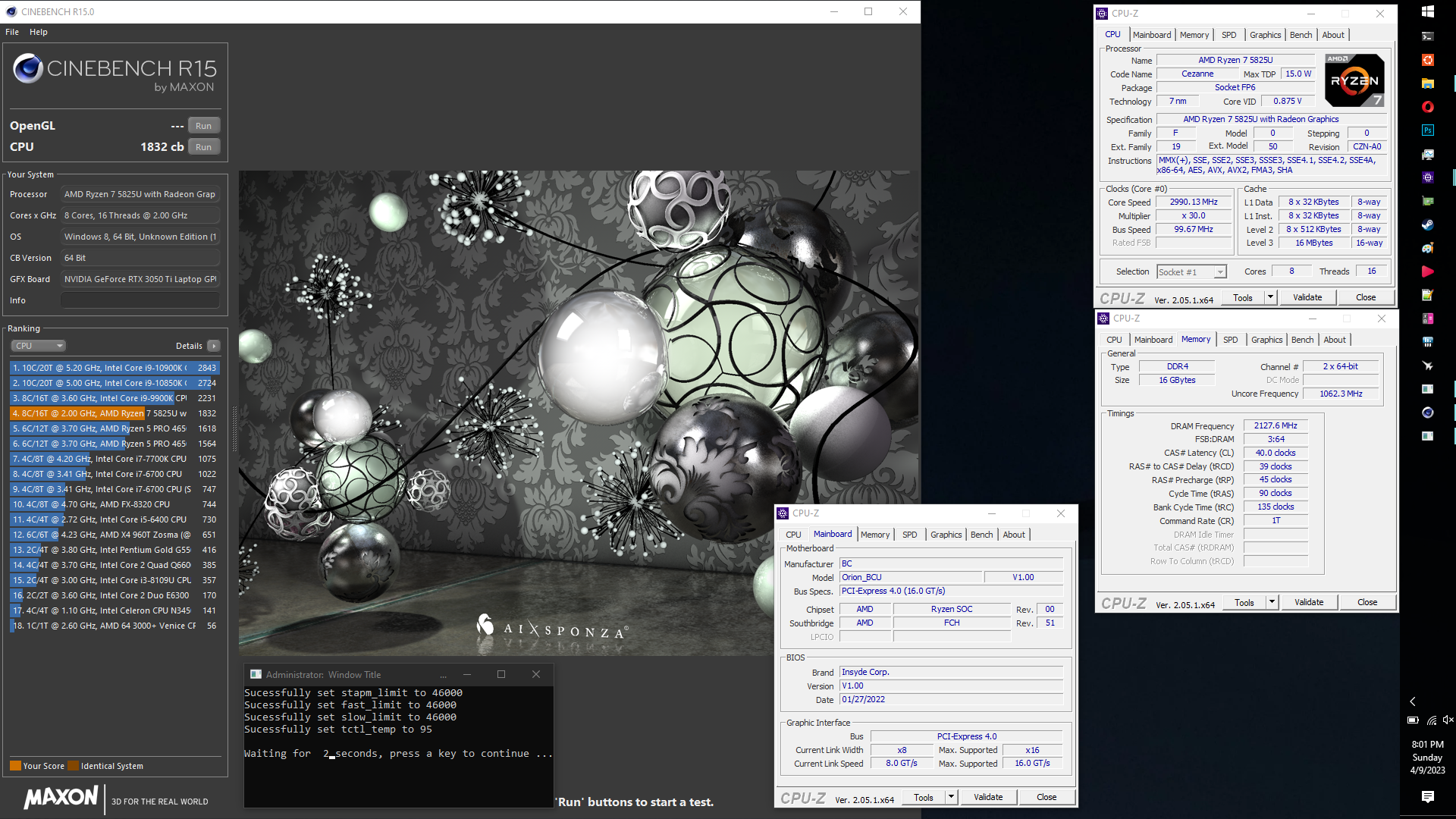1456x819 pixels.
Task: Click the muted speaker volume tray icon
Action: click(x=1448, y=720)
